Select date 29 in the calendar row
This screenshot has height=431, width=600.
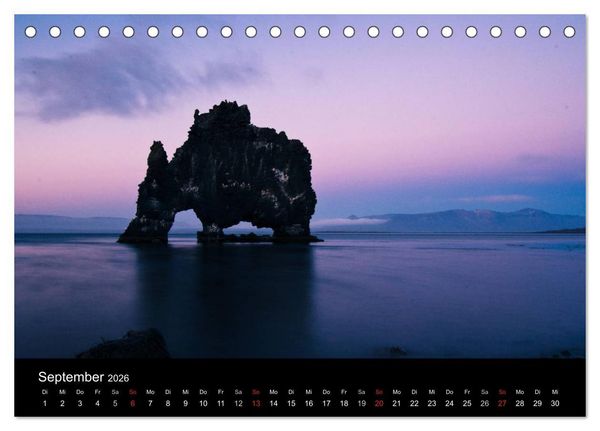(538, 403)
